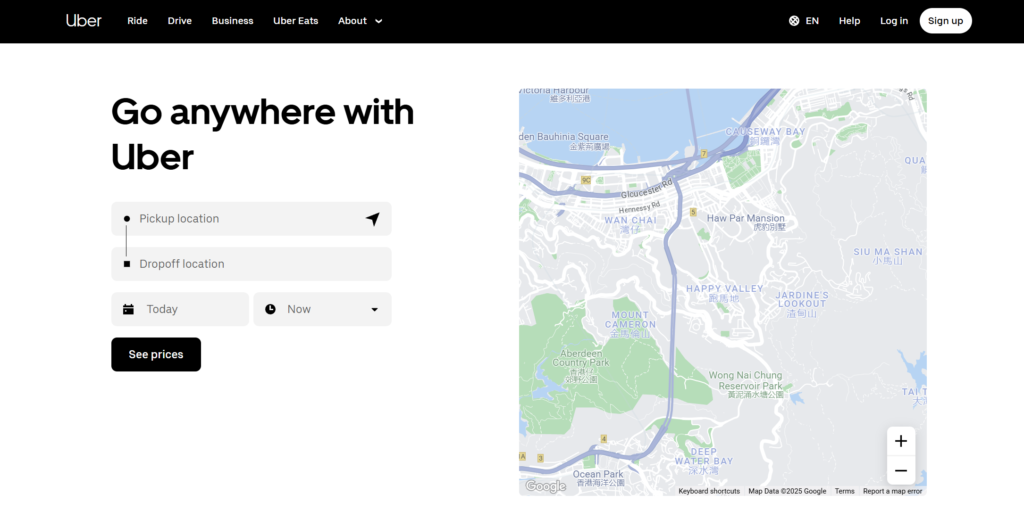1024x519 pixels.
Task: Open the Today date picker
Action: pyautogui.click(x=180, y=310)
